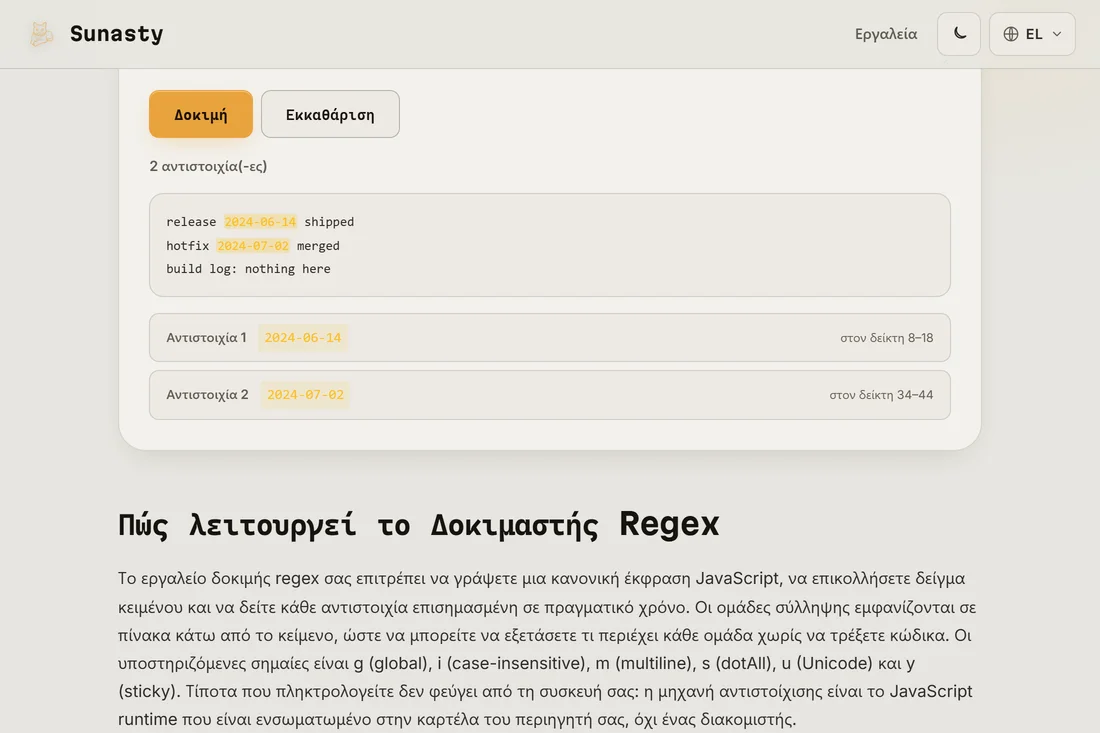Open the EL language dropdown
The image size is (1100, 733).
[x=1032, y=34]
